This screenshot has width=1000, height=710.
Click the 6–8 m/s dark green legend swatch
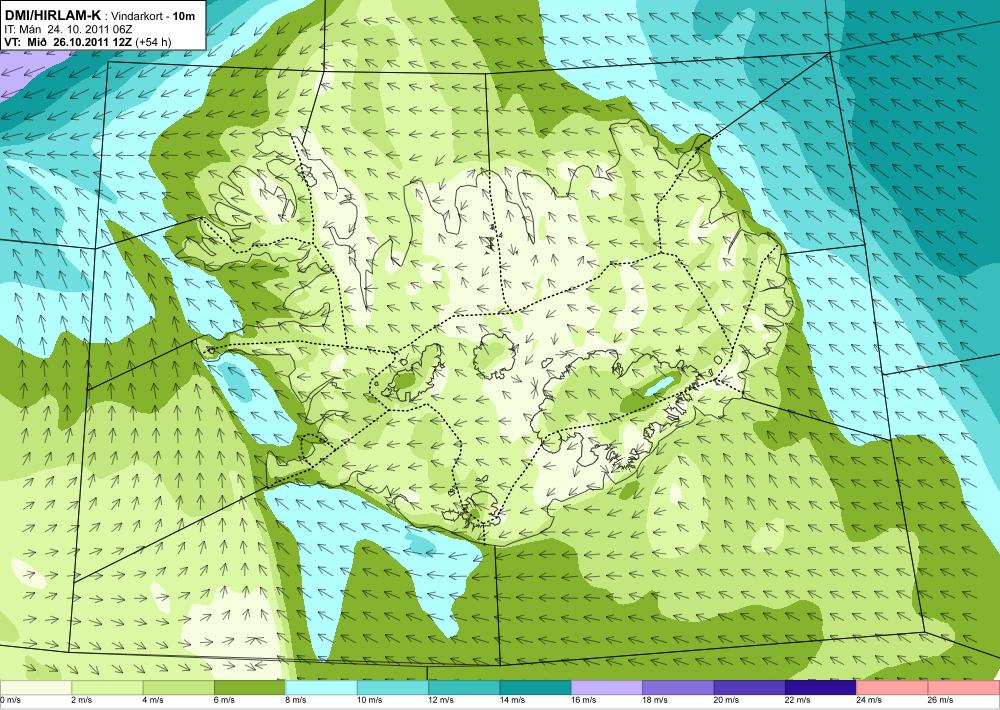coord(249,688)
